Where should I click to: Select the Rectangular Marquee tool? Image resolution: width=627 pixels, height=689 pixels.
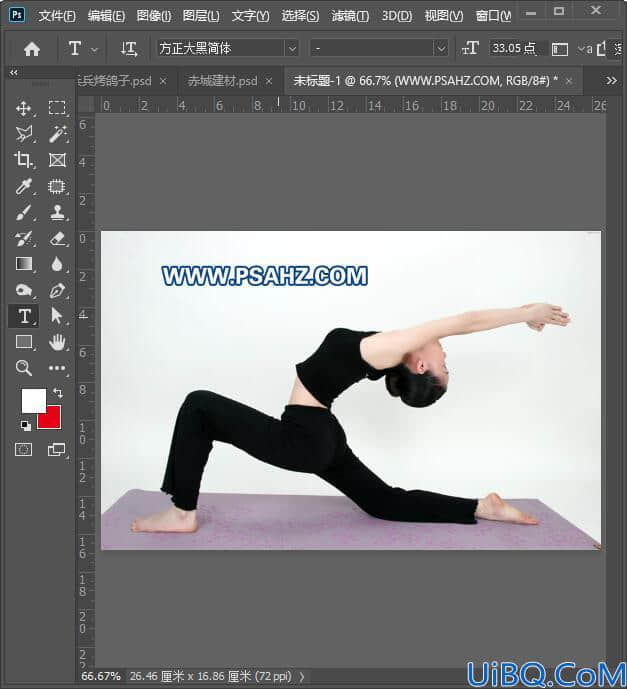pos(57,108)
